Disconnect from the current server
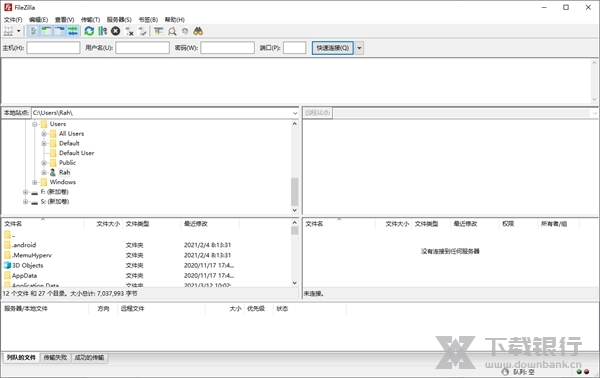The width and height of the screenshot is (600, 378). tap(129, 31)
